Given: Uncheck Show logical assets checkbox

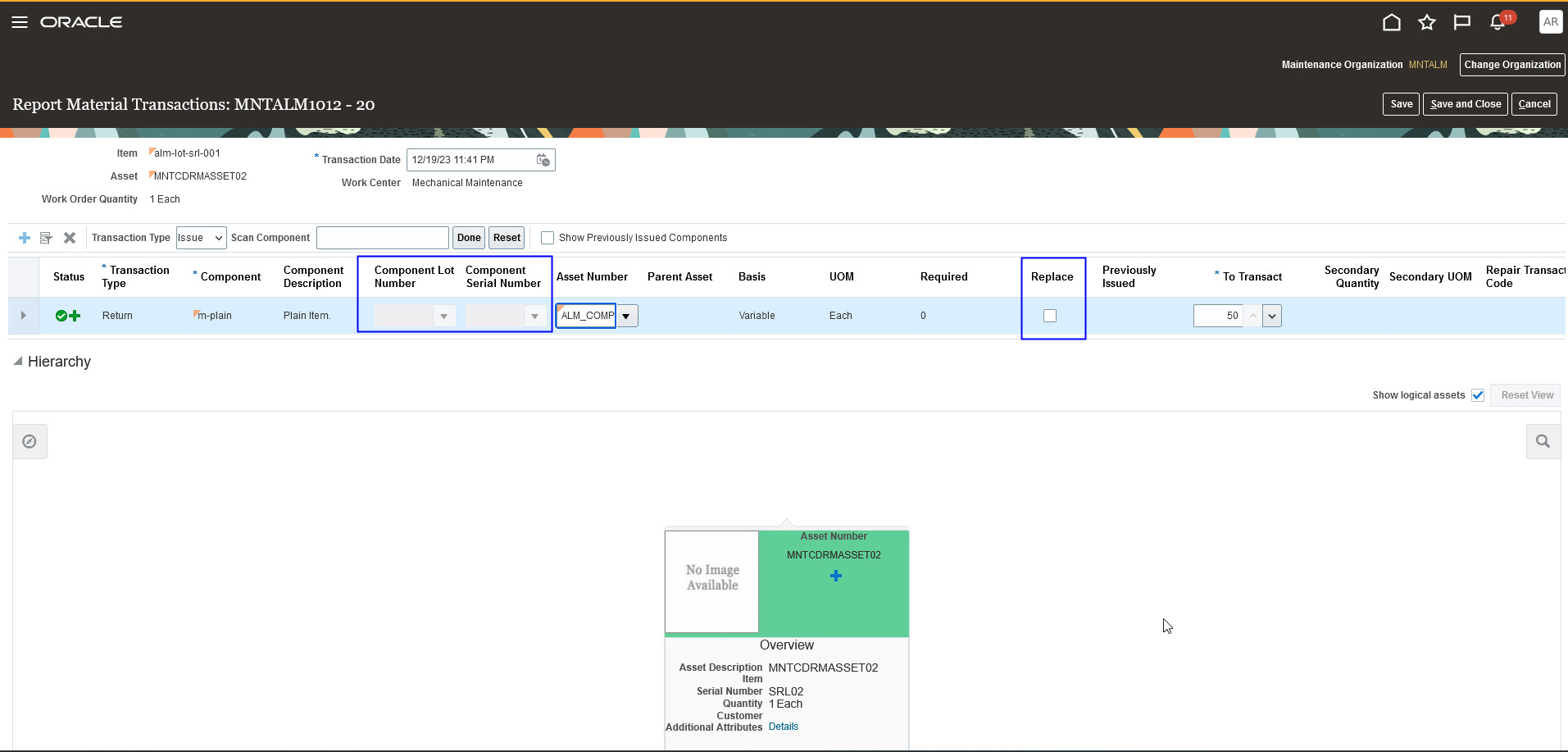Looking at the screenshot, I should [1478, 395].
